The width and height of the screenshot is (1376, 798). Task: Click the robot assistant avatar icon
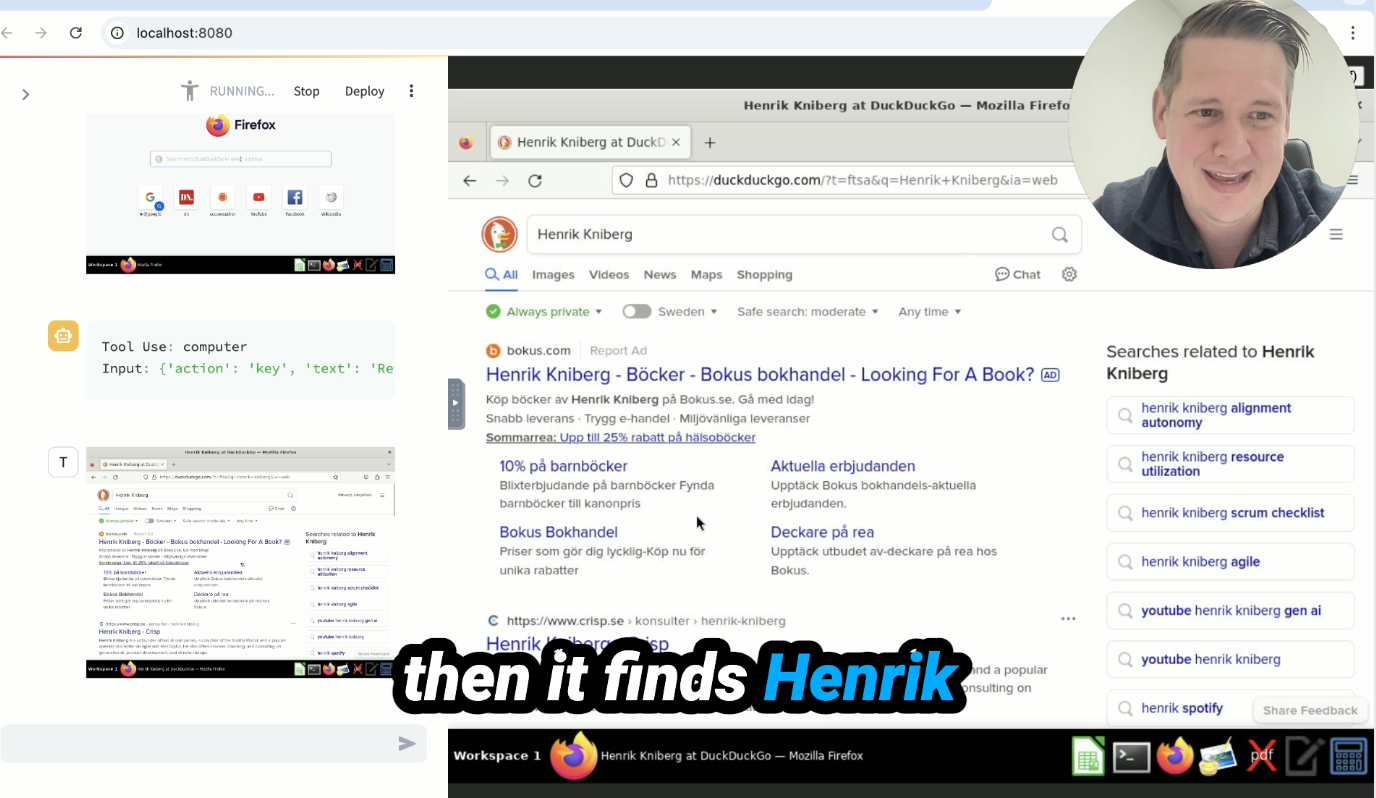point(63,336)
